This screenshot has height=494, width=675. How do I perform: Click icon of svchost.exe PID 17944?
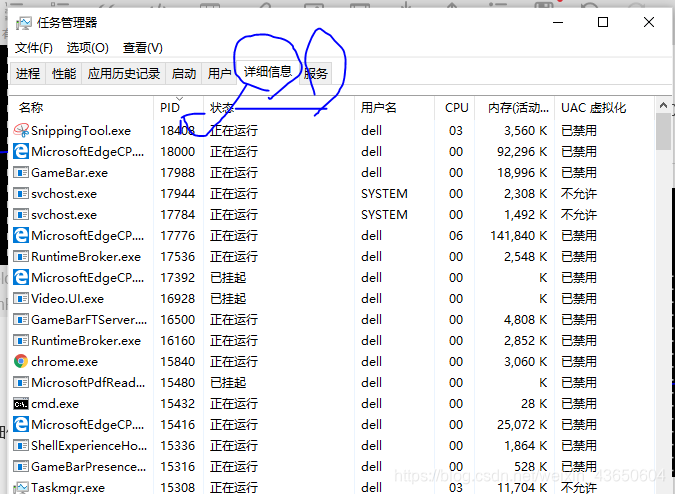pos(21,194)
